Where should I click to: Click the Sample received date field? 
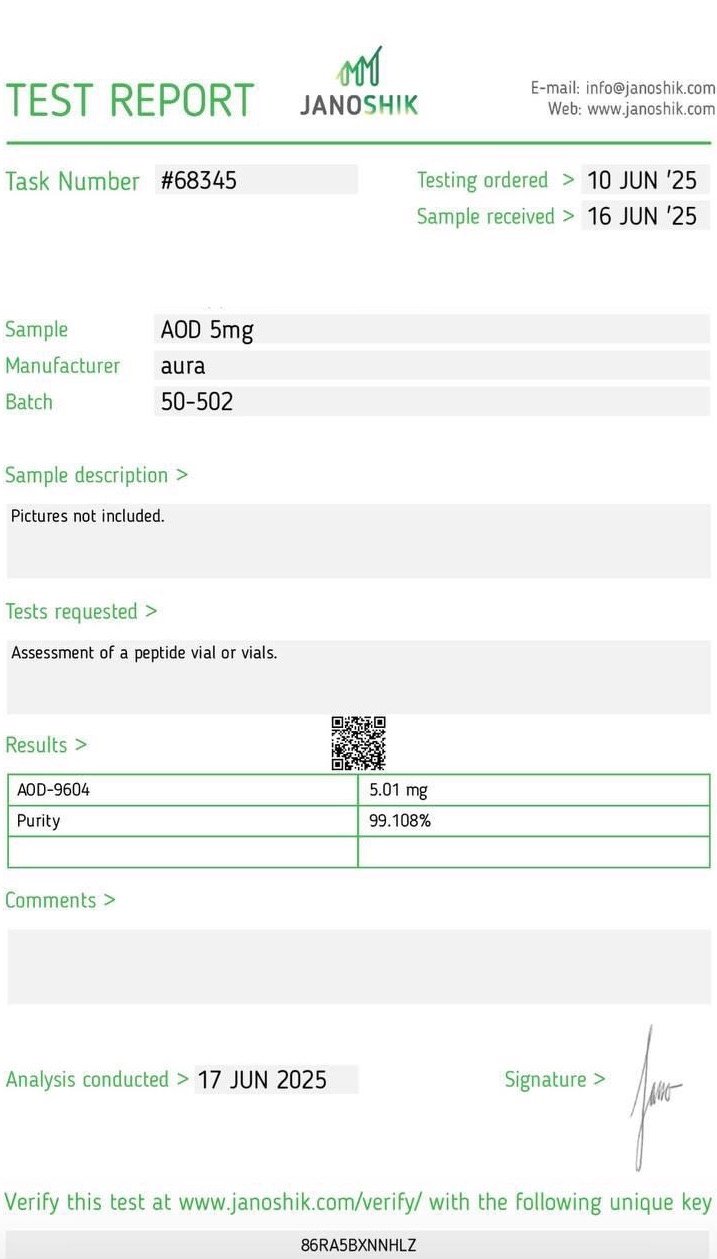[644, 216]
